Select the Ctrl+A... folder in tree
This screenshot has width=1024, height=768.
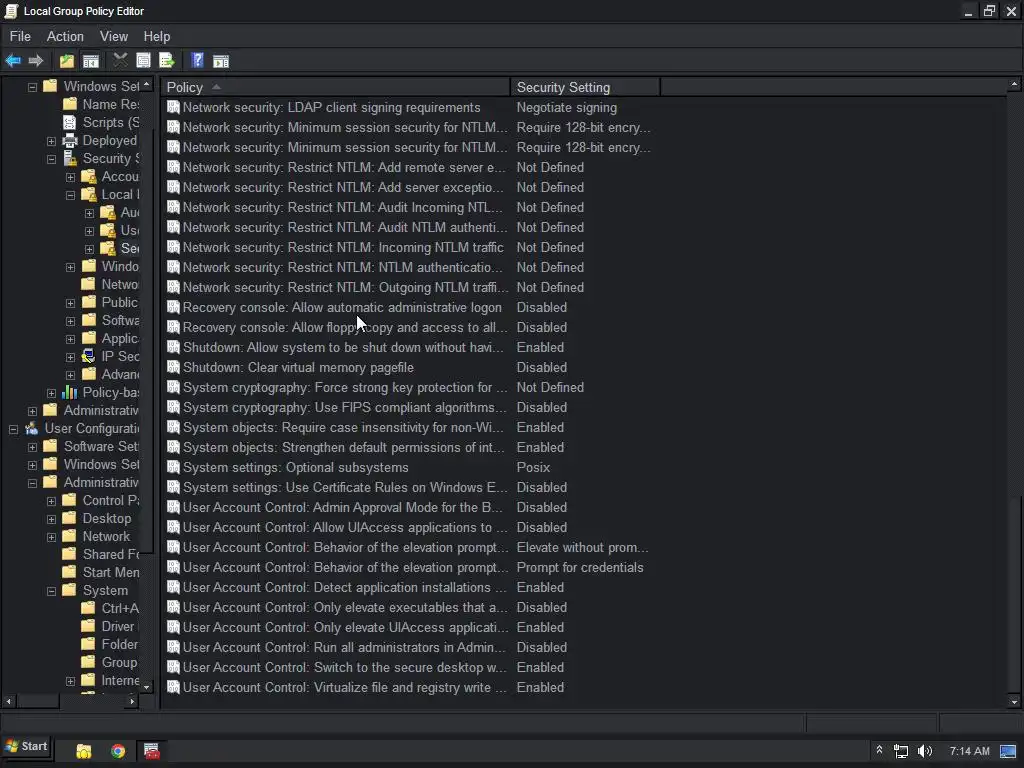click(120, 609)
